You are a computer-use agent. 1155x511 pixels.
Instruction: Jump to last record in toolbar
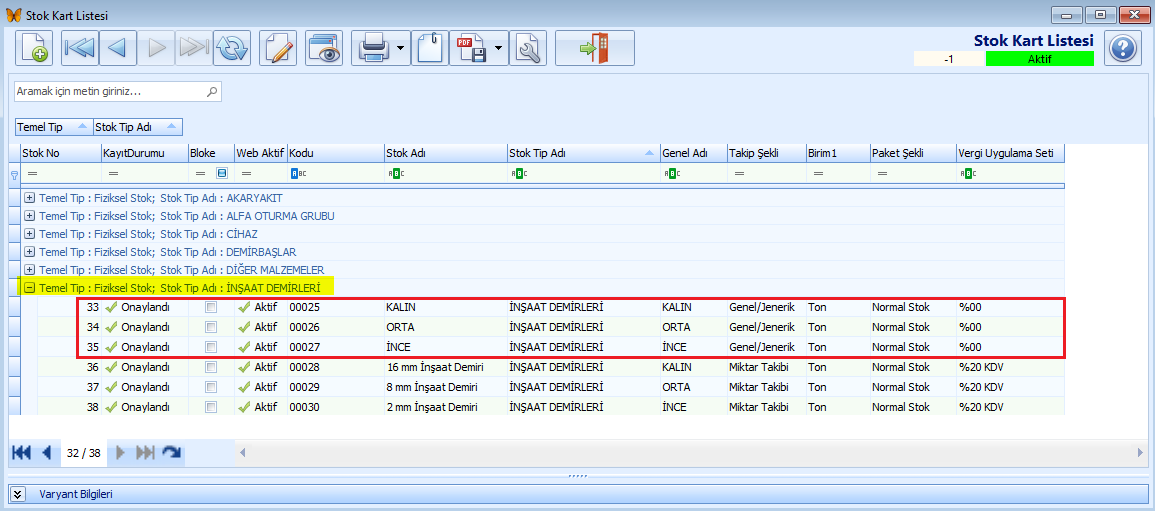(194, 49)
